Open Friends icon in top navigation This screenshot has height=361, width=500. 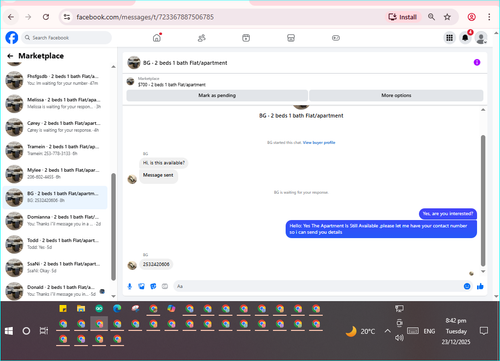click(201, 38)
